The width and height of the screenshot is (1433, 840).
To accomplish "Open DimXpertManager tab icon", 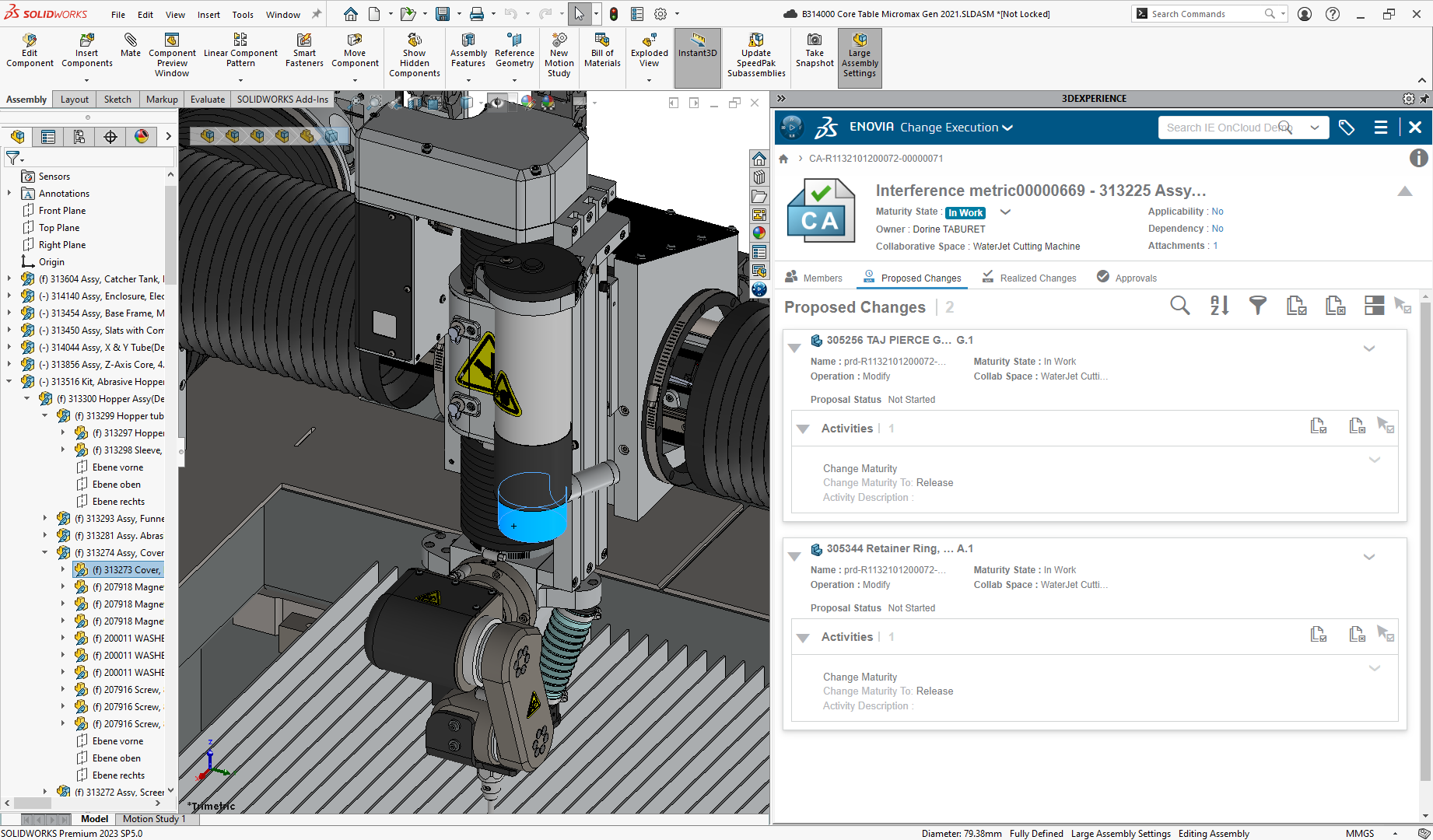I will click(x=110, y=137).
